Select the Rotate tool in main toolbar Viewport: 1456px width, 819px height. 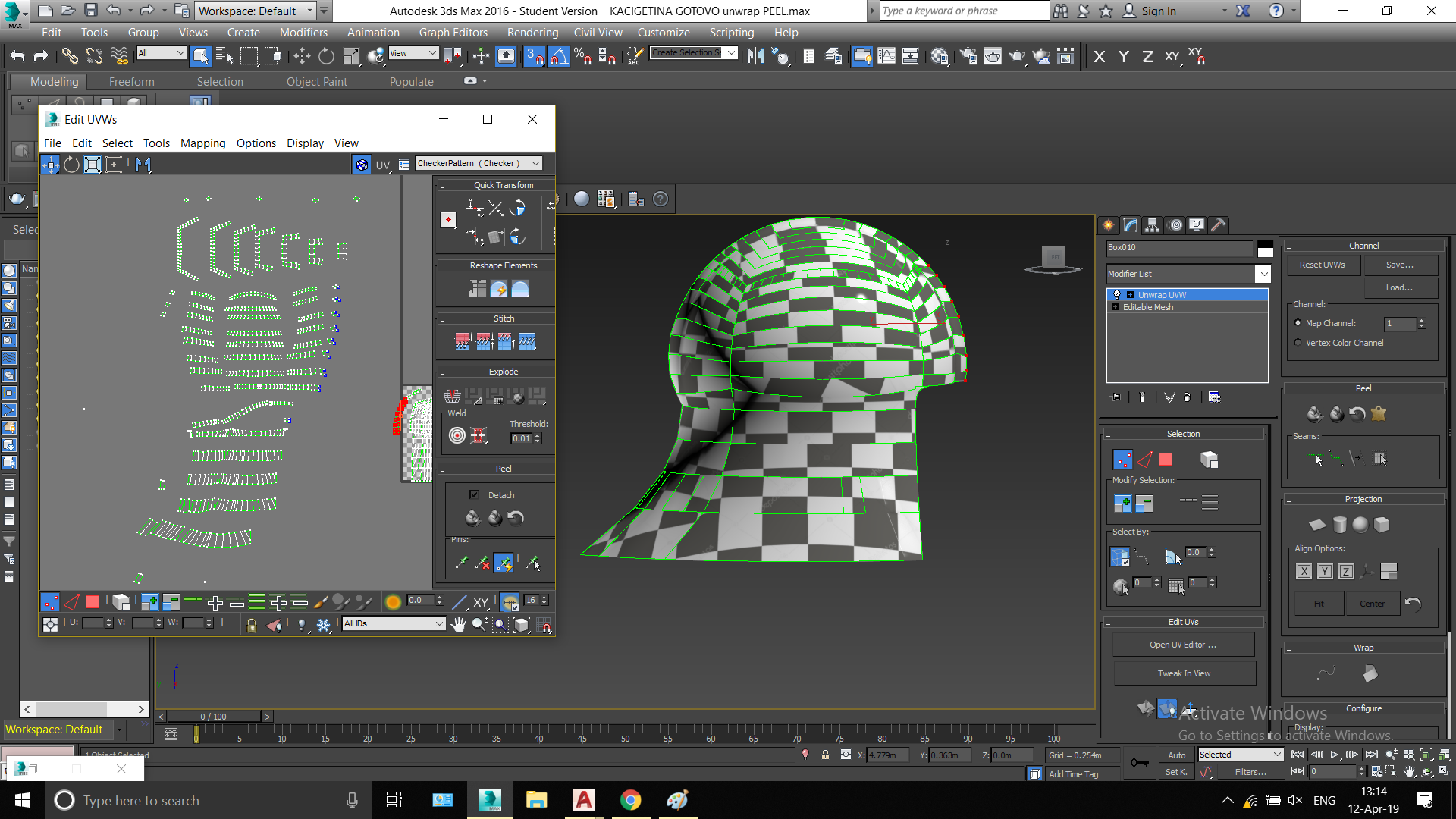[326, 56]
